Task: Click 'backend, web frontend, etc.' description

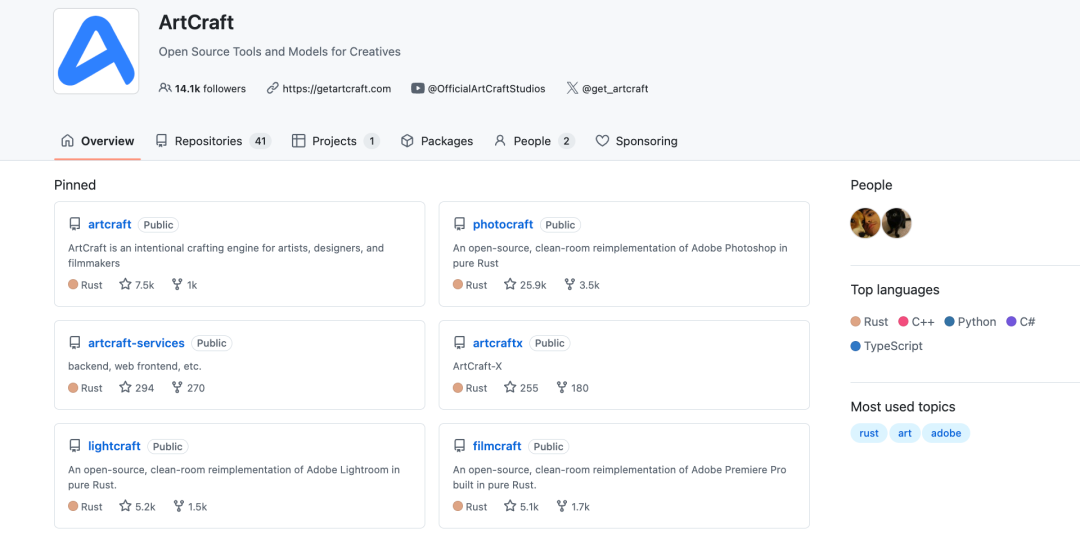Action: tap(134, 367)
